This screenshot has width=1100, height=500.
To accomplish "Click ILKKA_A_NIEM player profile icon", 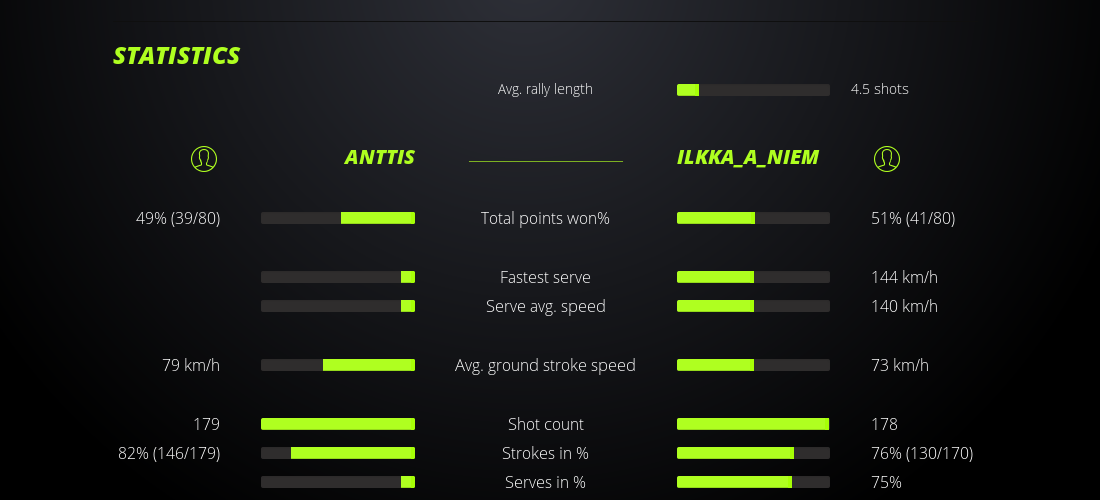I will (x=886, y=158).
